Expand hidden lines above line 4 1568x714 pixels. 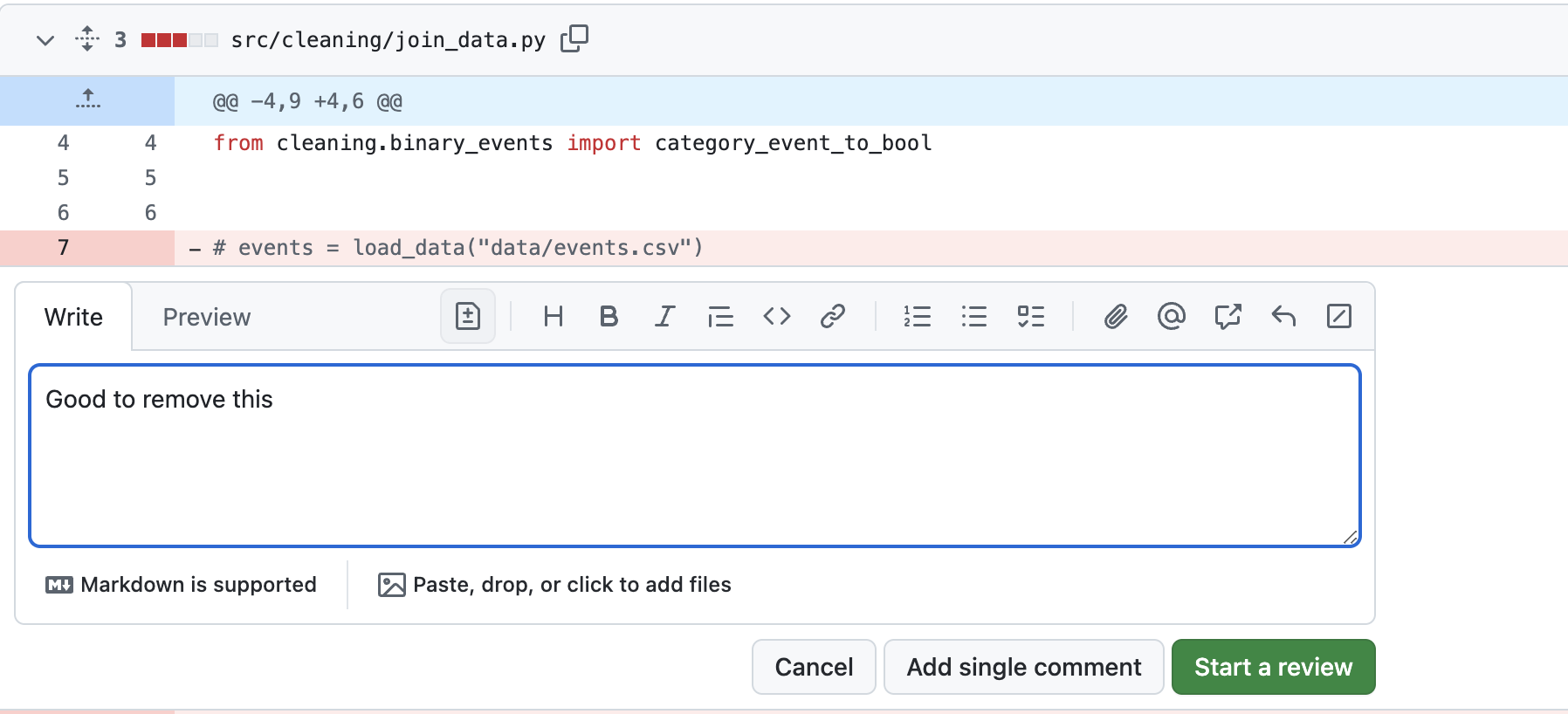pyautogui.click(x=87, y=100)
